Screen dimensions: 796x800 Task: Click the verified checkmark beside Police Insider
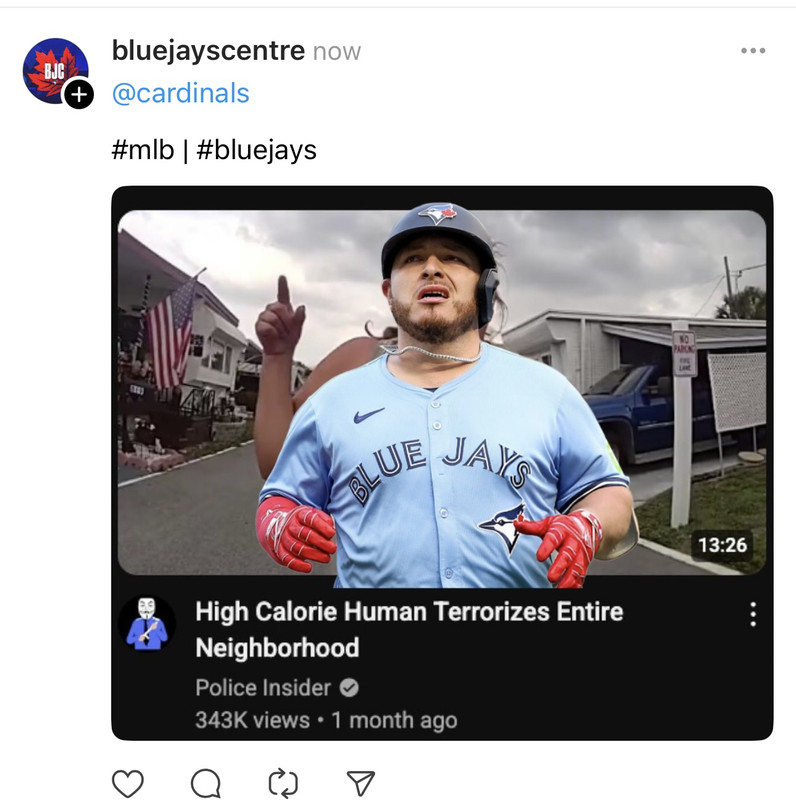pyautogui.click(x=349, y=688)
